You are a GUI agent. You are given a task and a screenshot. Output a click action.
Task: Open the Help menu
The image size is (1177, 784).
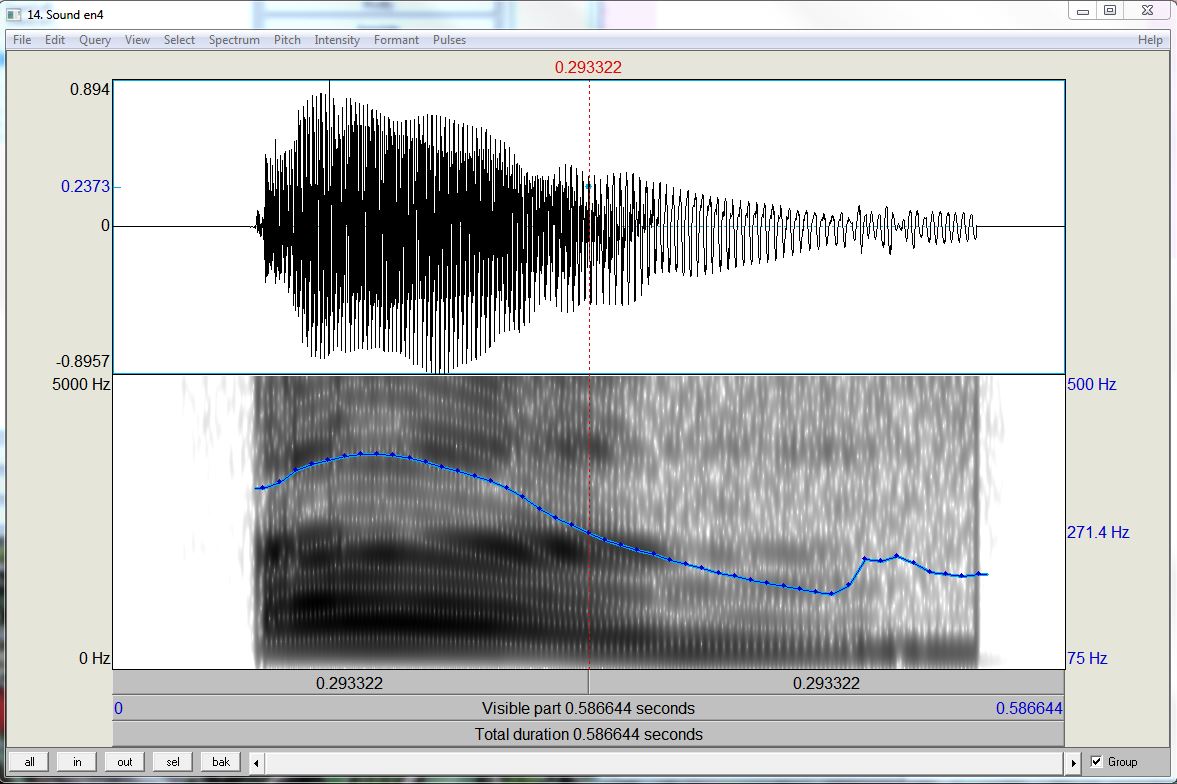point(1150,40)
